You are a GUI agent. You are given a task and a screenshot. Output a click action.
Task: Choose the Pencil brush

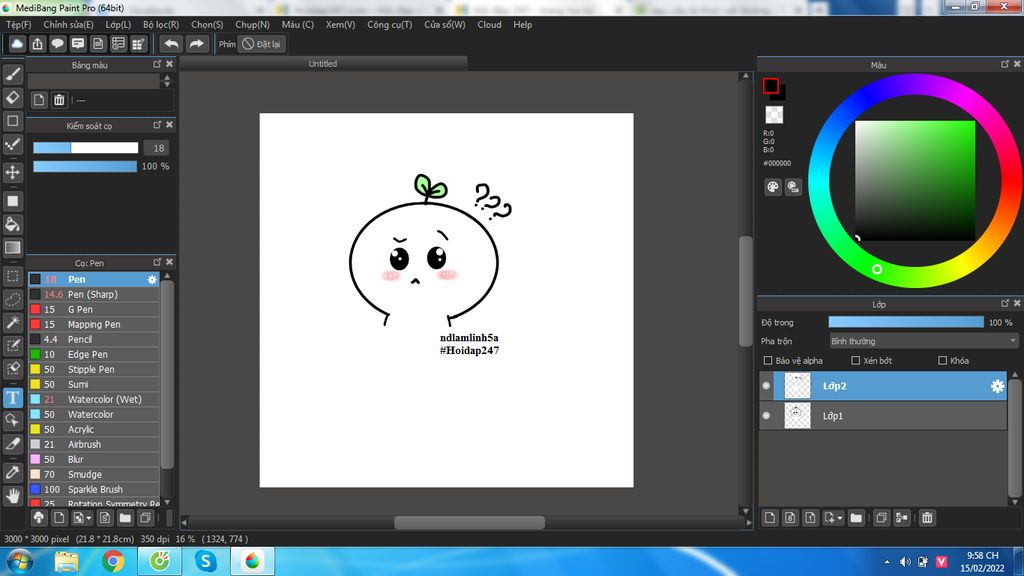(x=94, y=340)
